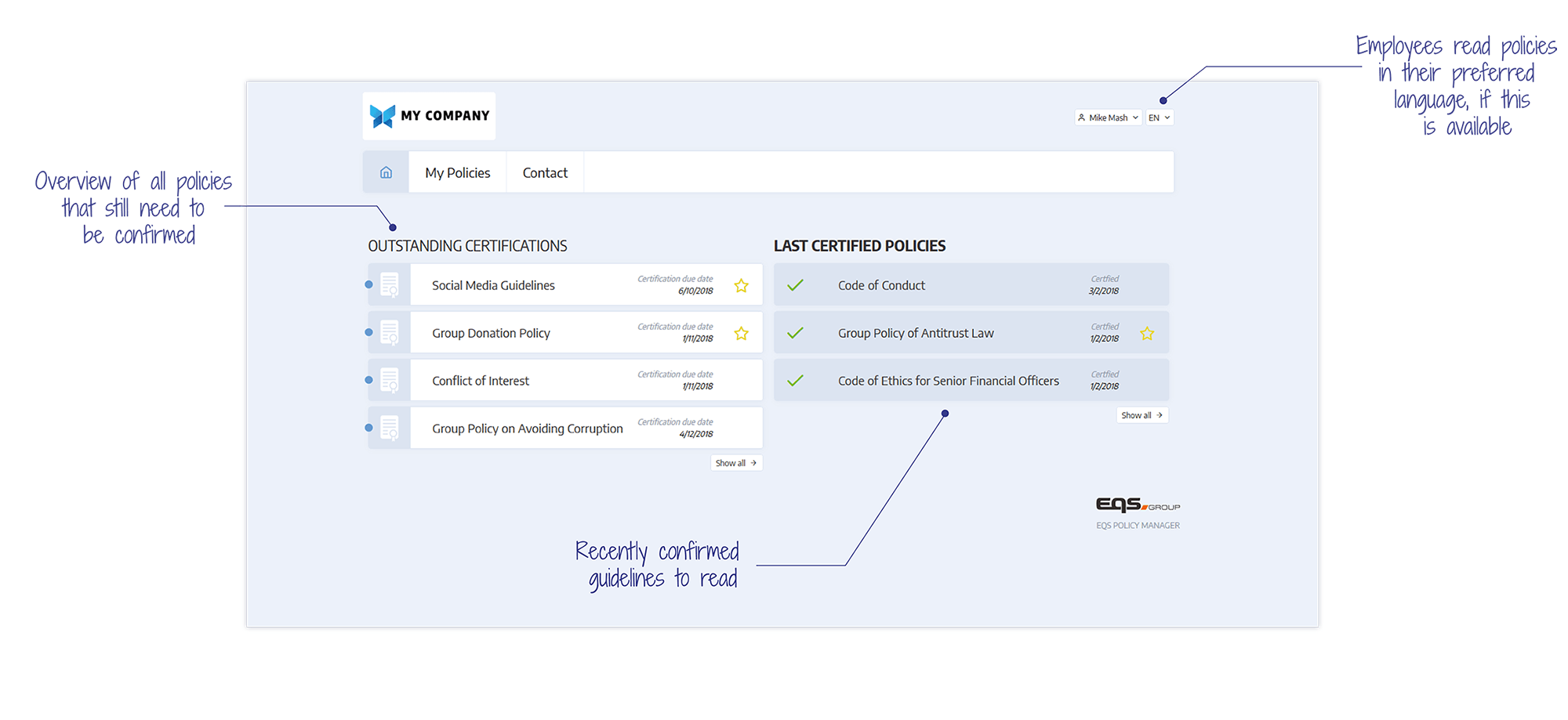Go to the home icon tab
The width and height of the screenshot is (1568, 720).
coord(386,172)
